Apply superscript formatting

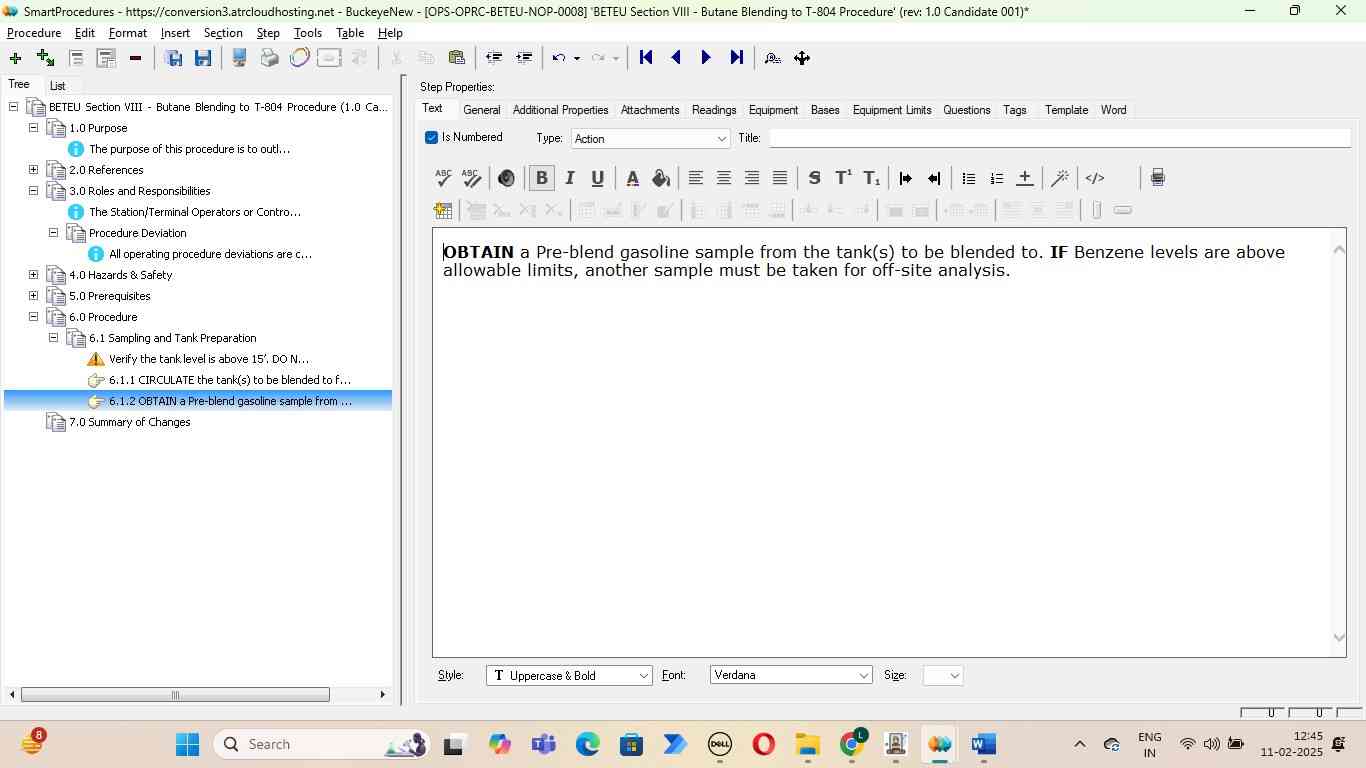(x=843, y=178)
